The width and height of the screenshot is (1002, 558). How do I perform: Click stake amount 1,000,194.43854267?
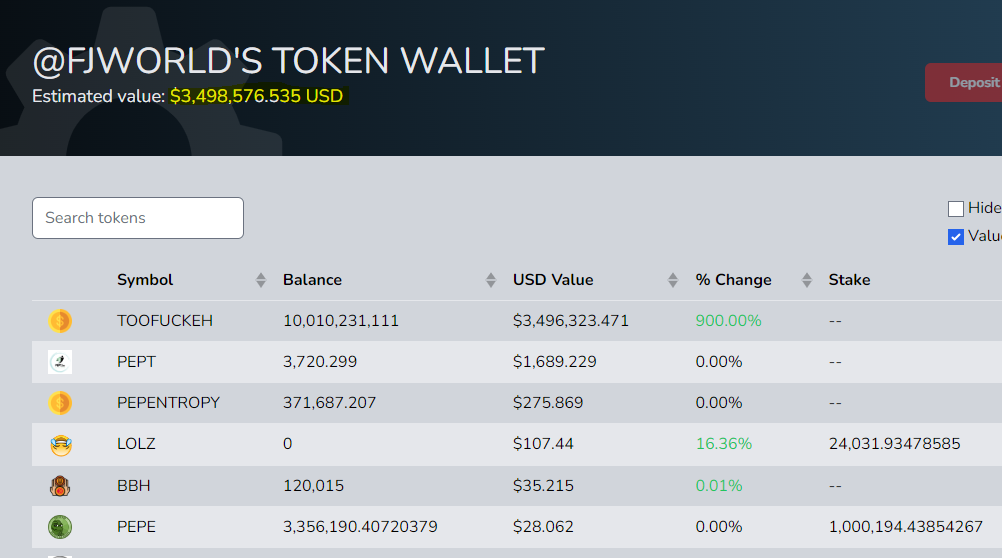coord(906,527)
